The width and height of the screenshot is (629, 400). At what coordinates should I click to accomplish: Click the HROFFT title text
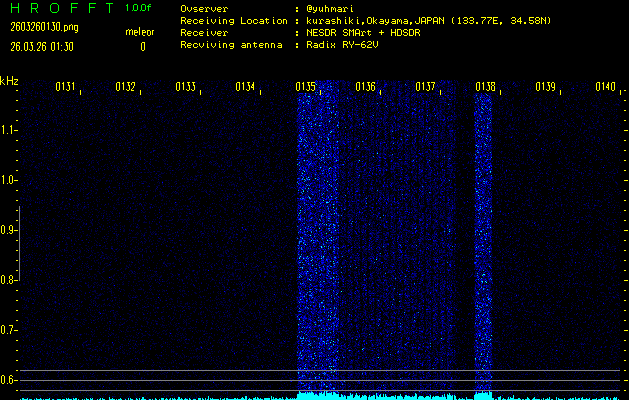pos(60,8)
